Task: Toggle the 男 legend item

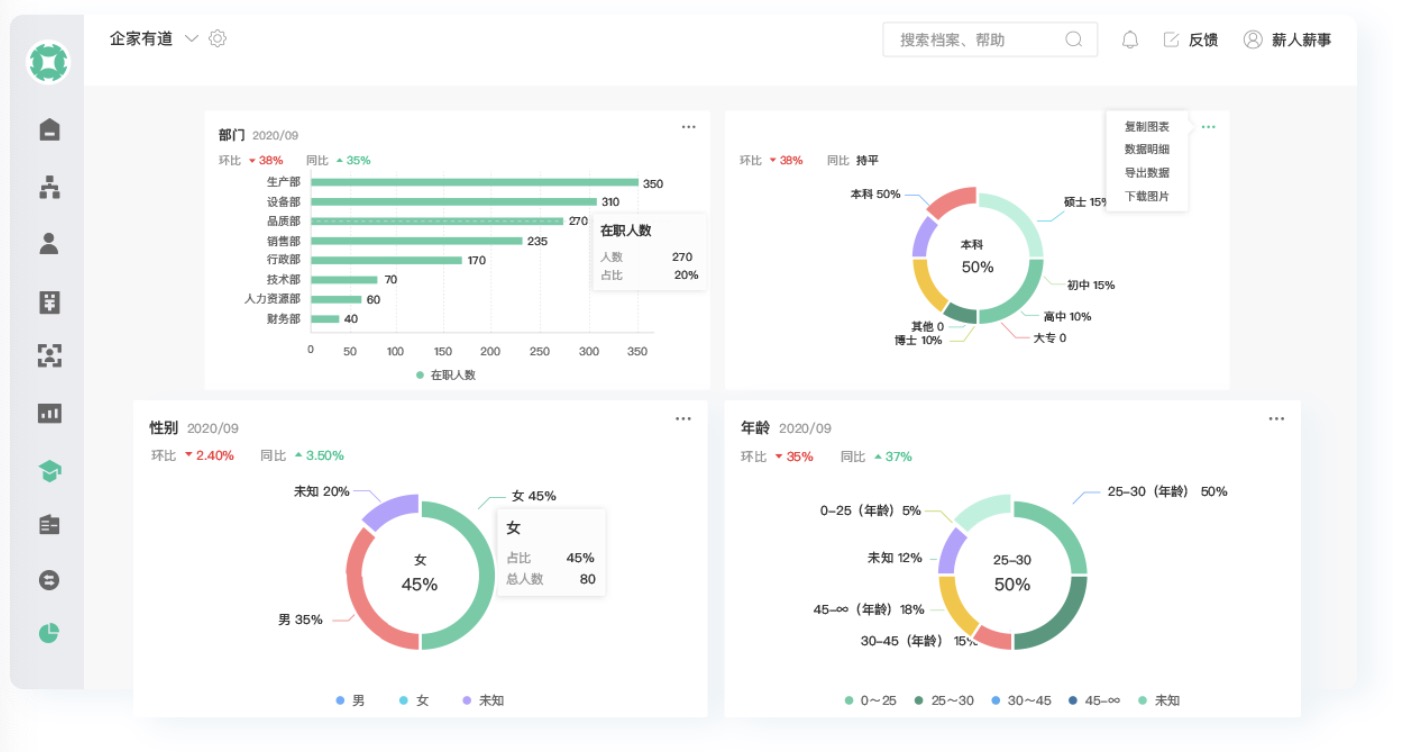Action: pyautogui.click(x=351, y=700)
